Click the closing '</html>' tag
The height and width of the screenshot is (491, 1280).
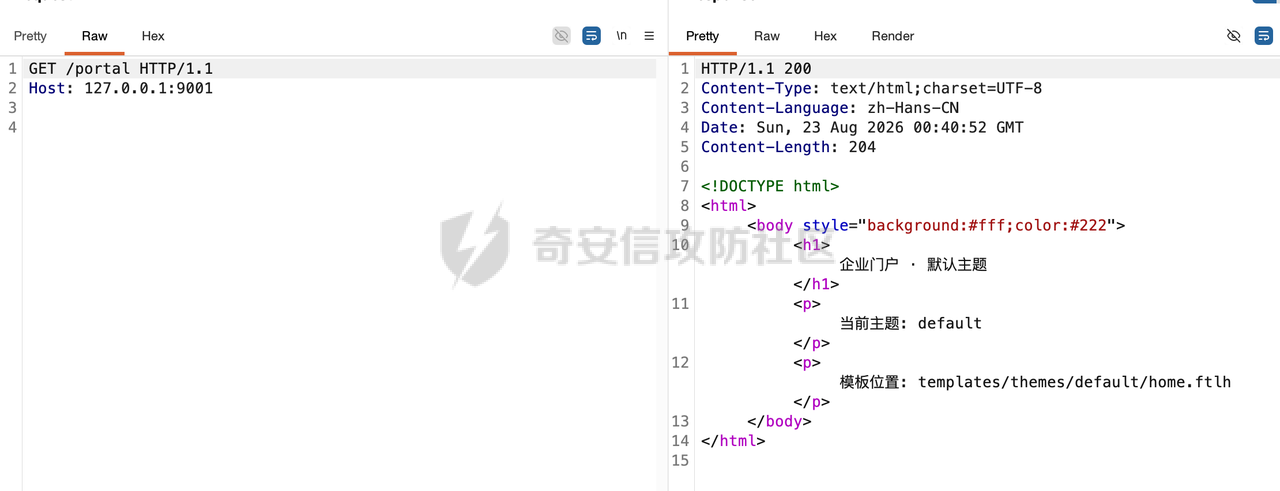point(733,441)
